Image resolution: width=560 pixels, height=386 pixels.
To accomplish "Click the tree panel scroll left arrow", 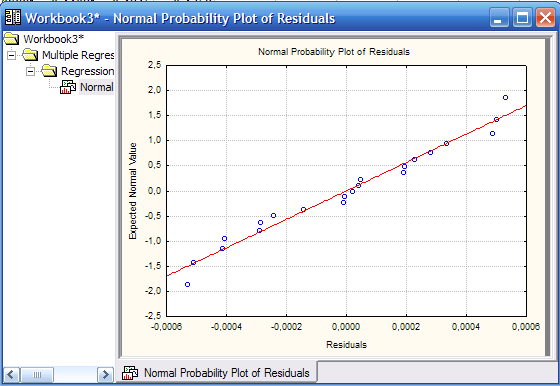I will tap(11, 375).
